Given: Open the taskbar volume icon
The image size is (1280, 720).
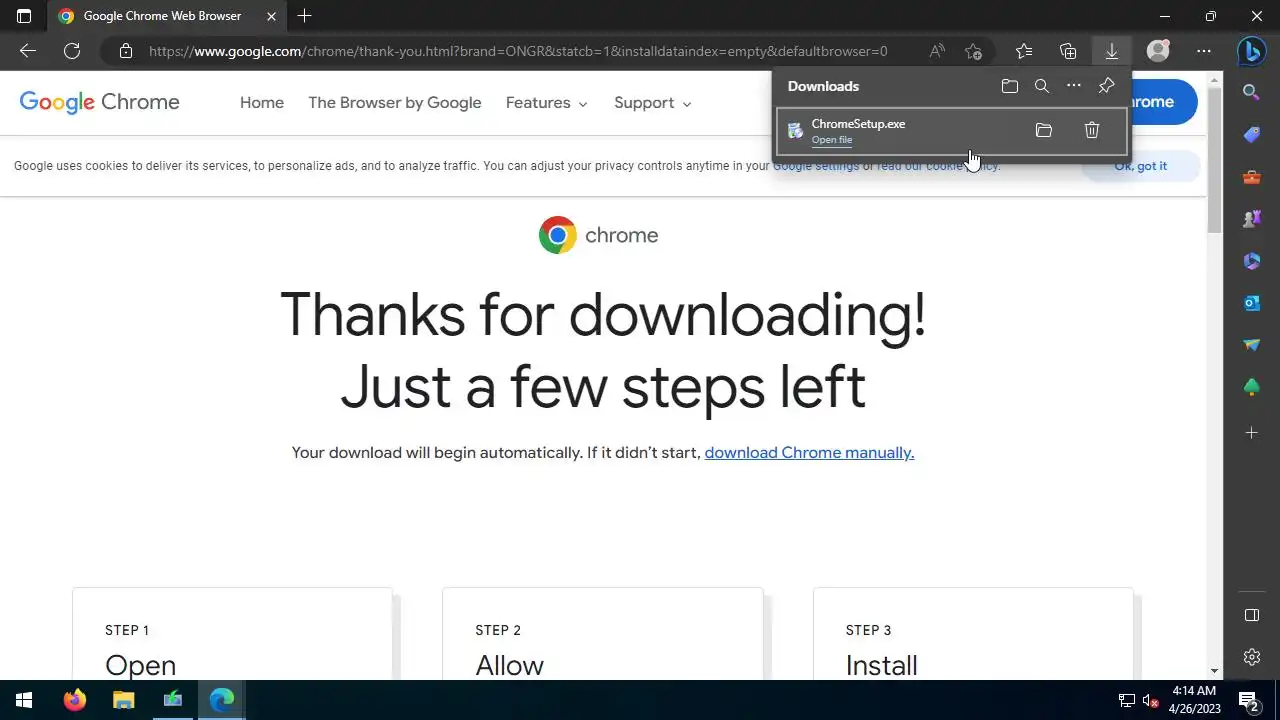Looking at the screenshot, I should (x=1150, y=700).
